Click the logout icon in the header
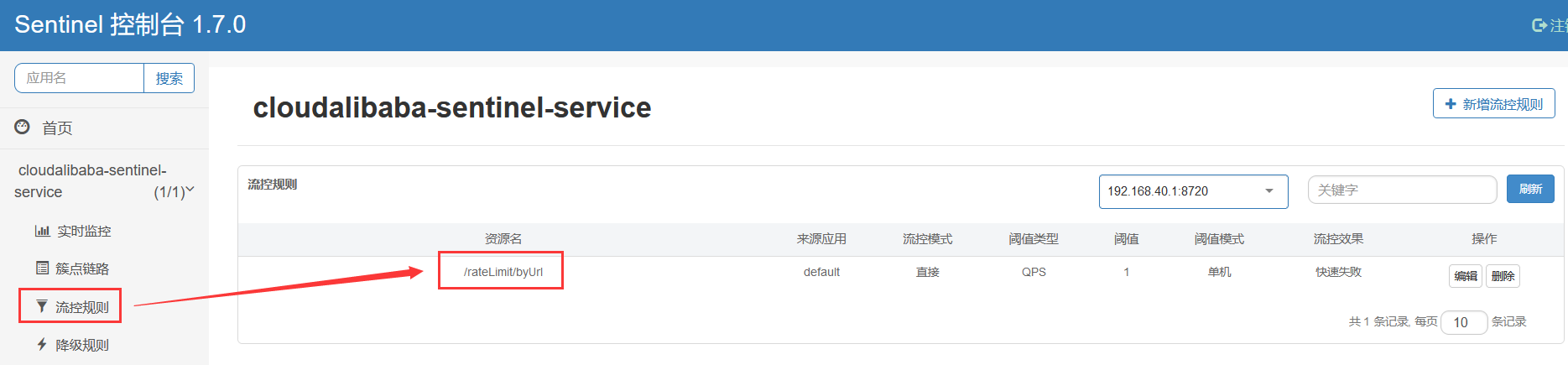 [1539, 25]
